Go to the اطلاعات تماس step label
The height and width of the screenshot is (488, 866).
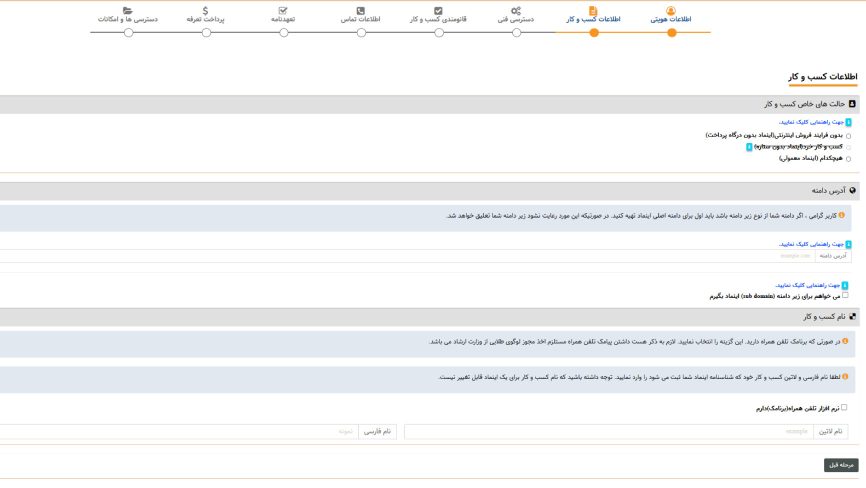point(361,20)
